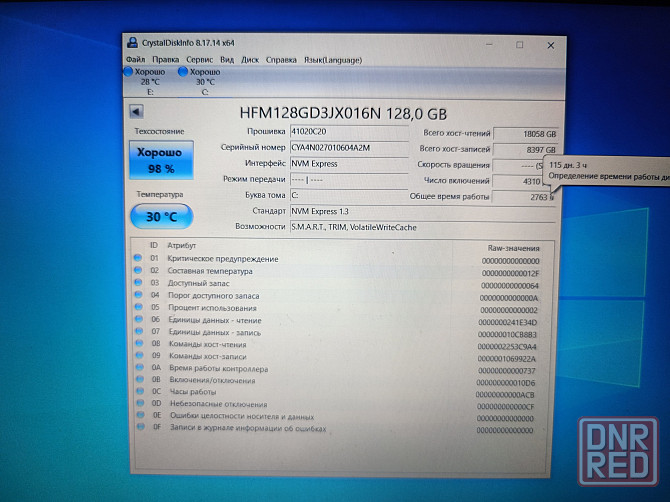Open the Сервис menu
The height and width of the screenshot is (502, 670).
pyautogui.click(x=199, y=59)
